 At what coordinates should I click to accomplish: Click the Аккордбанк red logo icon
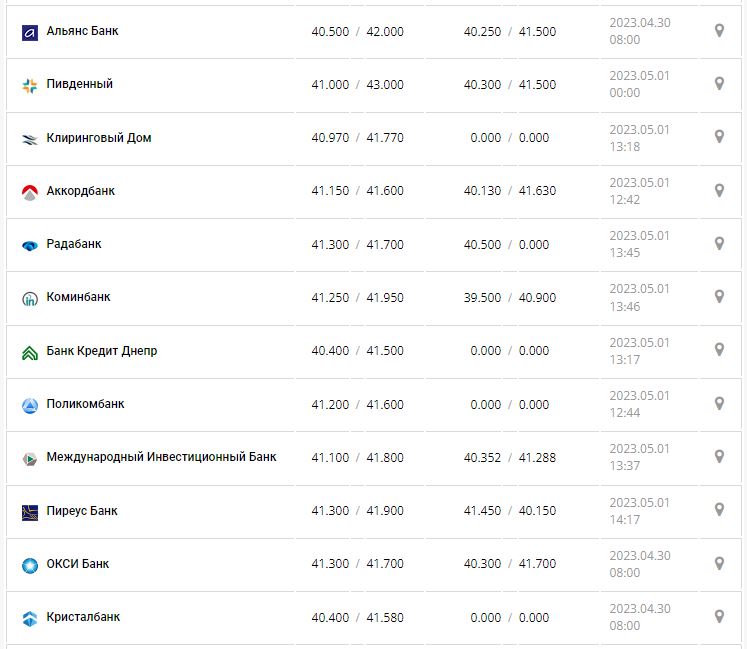(29, 192)
